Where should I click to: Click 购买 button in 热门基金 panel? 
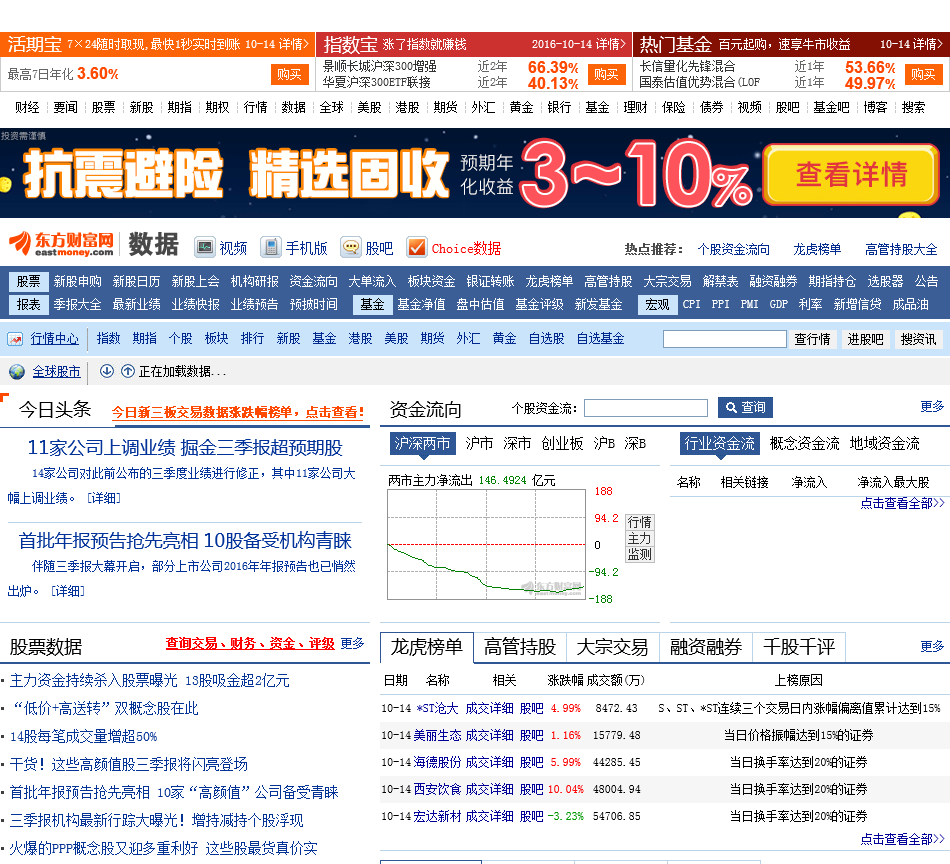pos(923,74)
